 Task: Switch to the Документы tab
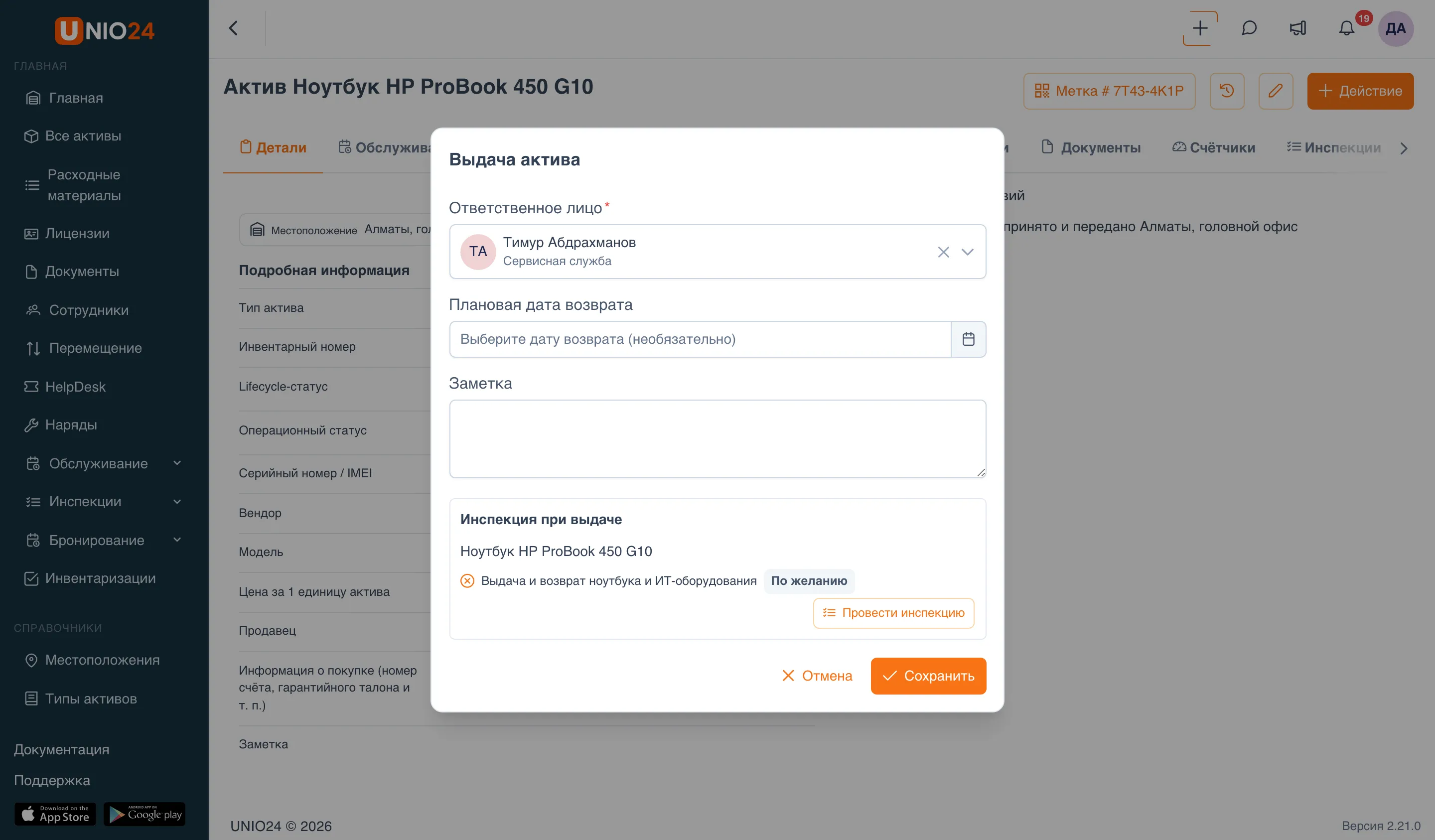pos(1091,147)
